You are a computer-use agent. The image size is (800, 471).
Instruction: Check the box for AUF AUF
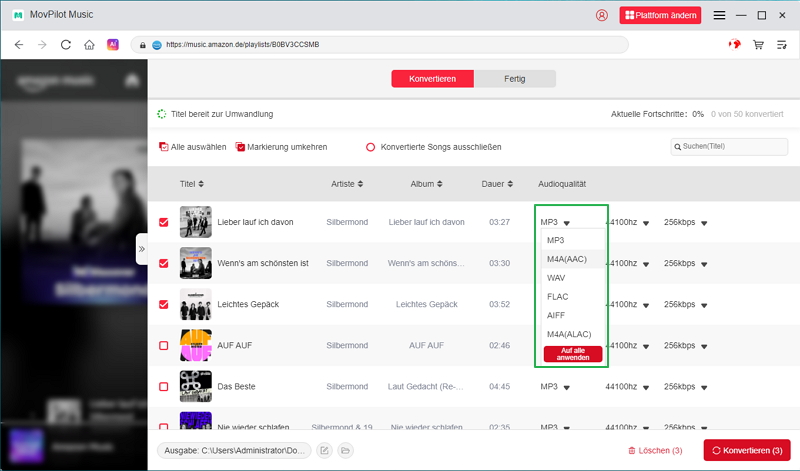click(x=164, y=345)
